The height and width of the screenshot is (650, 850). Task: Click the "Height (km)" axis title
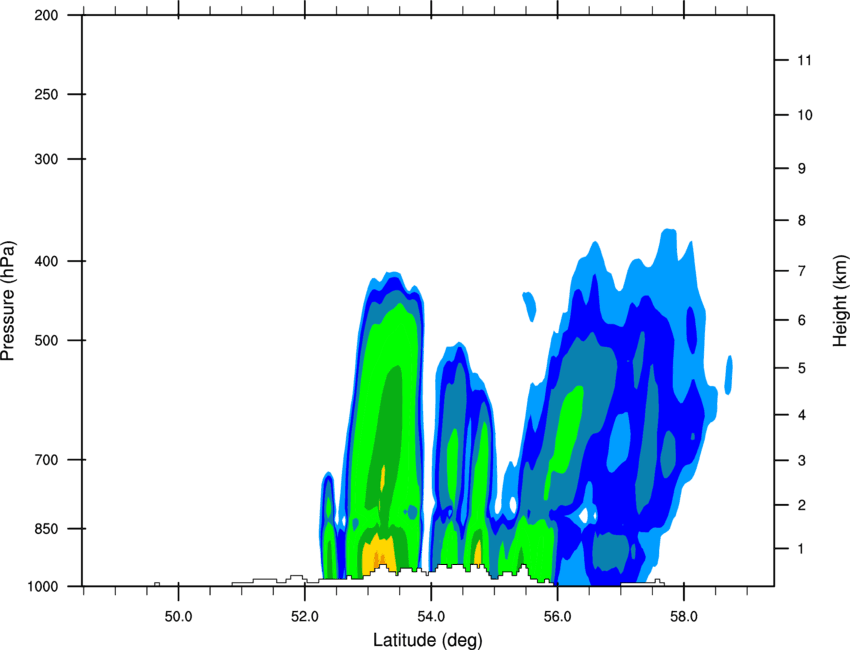click(840, 300)
